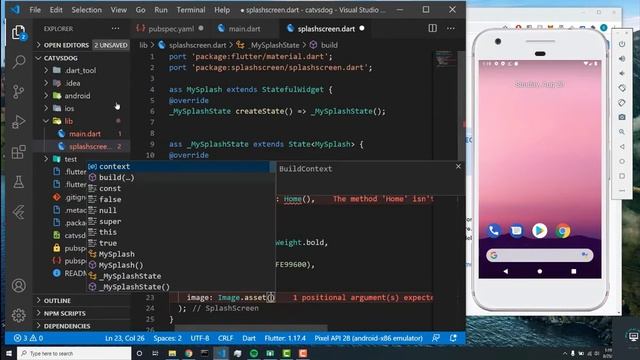This screenshot has height=360, width=640.
Task: Select 'context' autocomplete suggestion
Action: point(178,166)
